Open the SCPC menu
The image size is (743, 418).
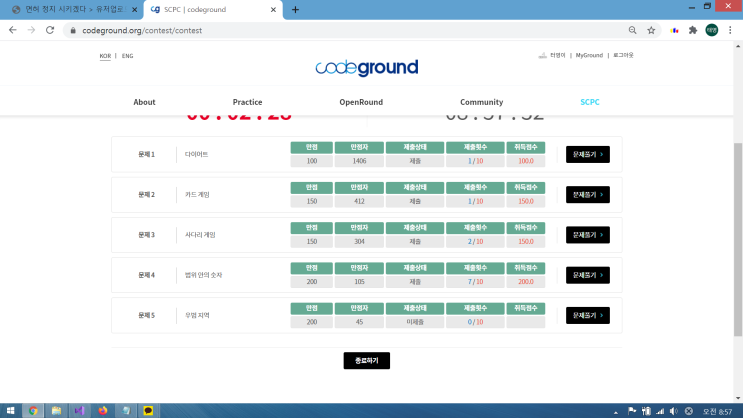point(590,102)
